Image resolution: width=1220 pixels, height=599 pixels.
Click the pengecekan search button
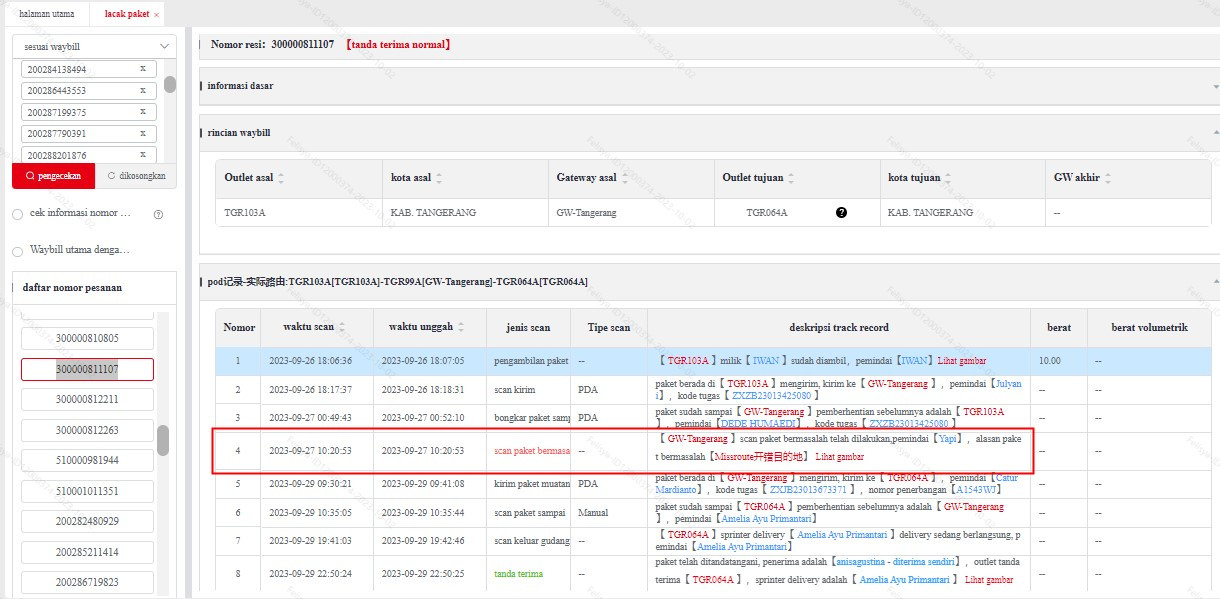tap(53, 176)
